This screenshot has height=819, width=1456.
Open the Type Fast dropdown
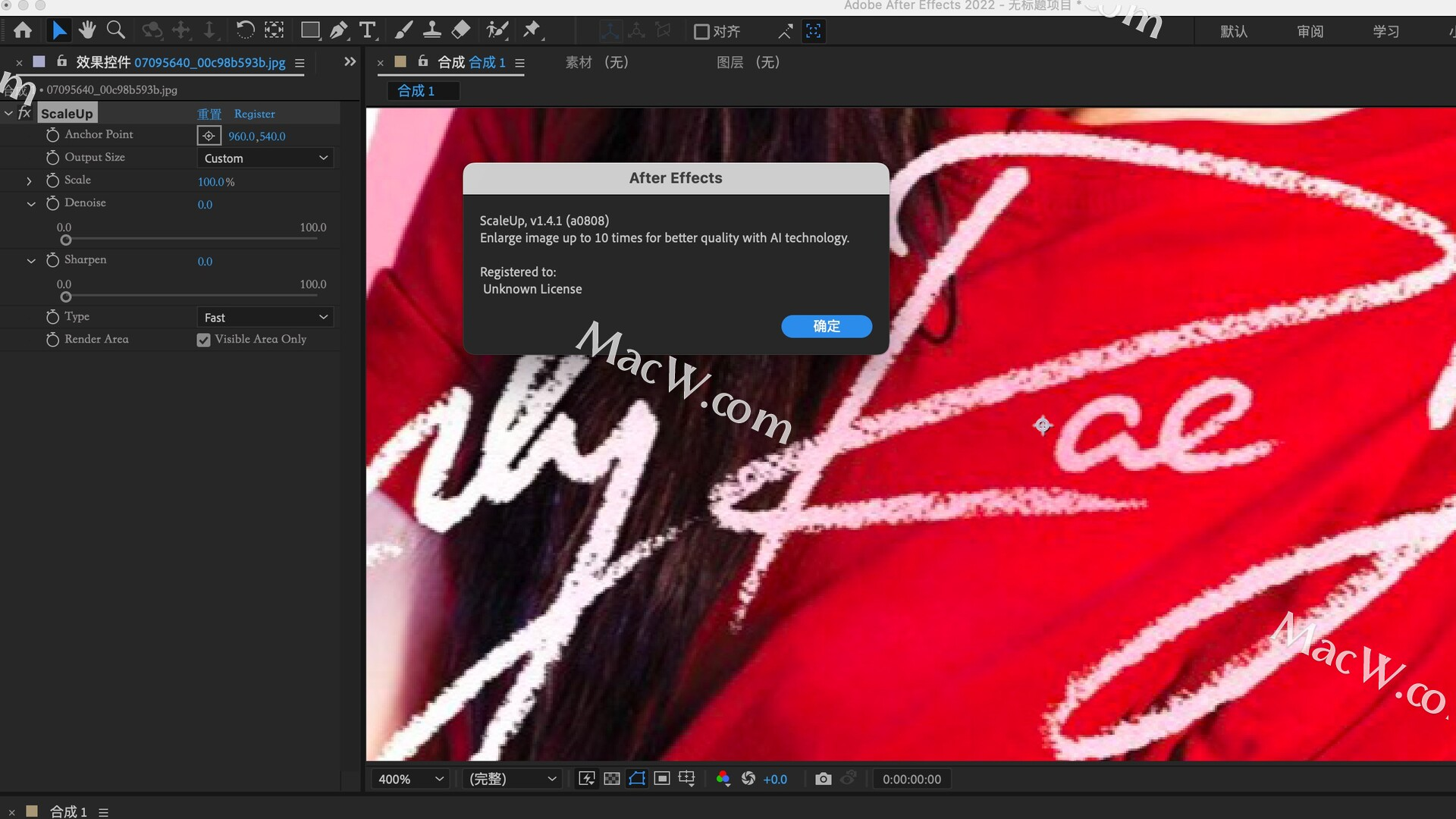[265, 317]
